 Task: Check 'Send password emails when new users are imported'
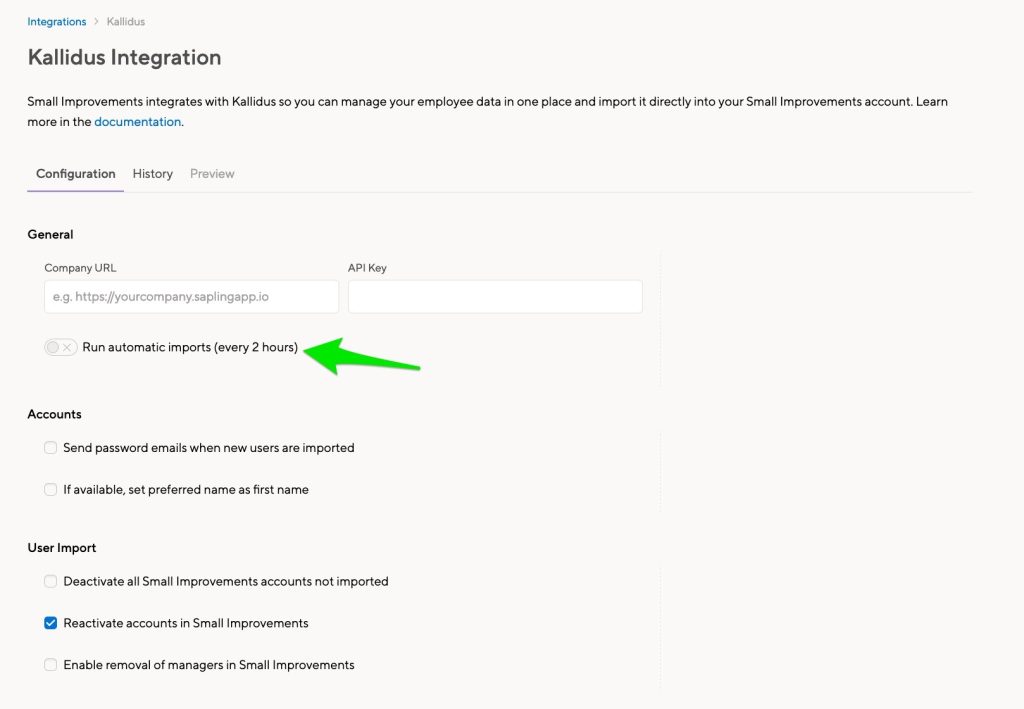pos(50,448)
